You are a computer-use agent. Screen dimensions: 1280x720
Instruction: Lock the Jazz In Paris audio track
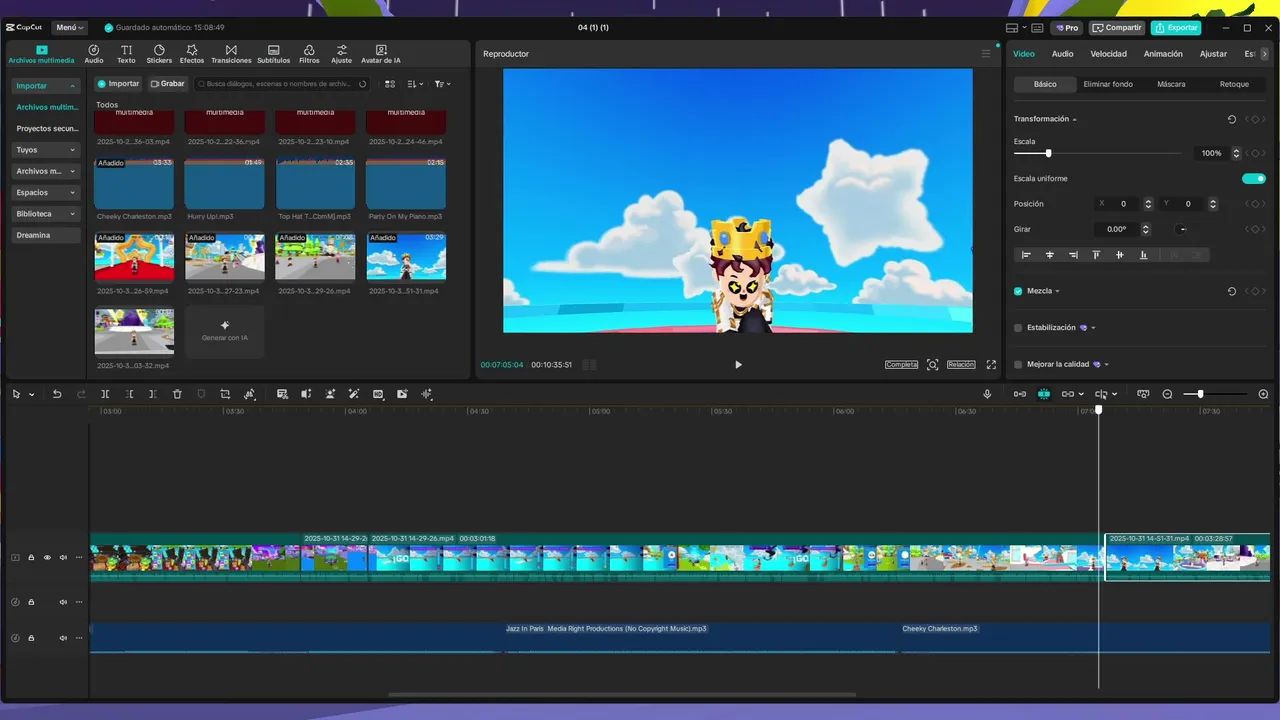(31, 638)
